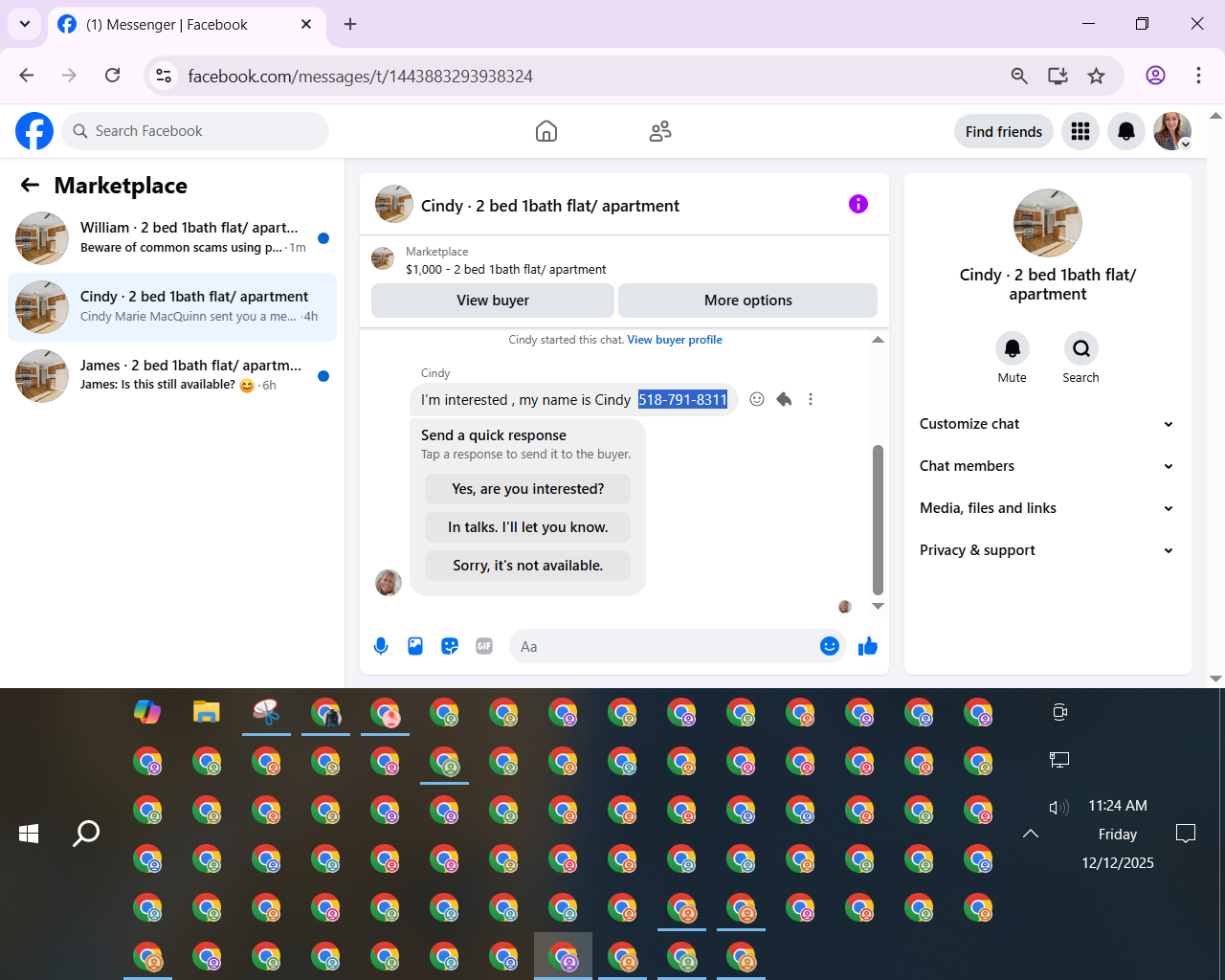Click chat scrollbar down arrow
Screen dimensions: 1225x980
point(878,606)
